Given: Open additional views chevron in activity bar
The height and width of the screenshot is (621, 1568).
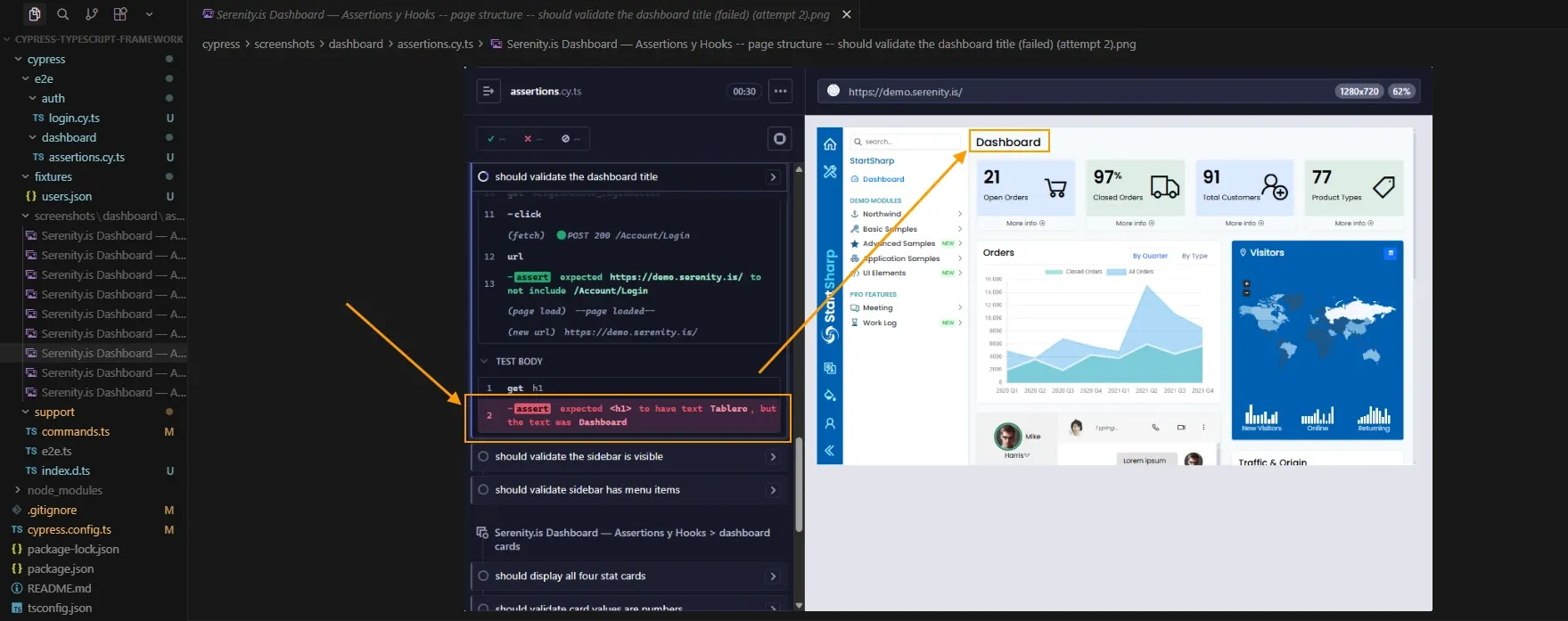Looking at the screenshot, I should pyautogui.click(x=149, y=14).
